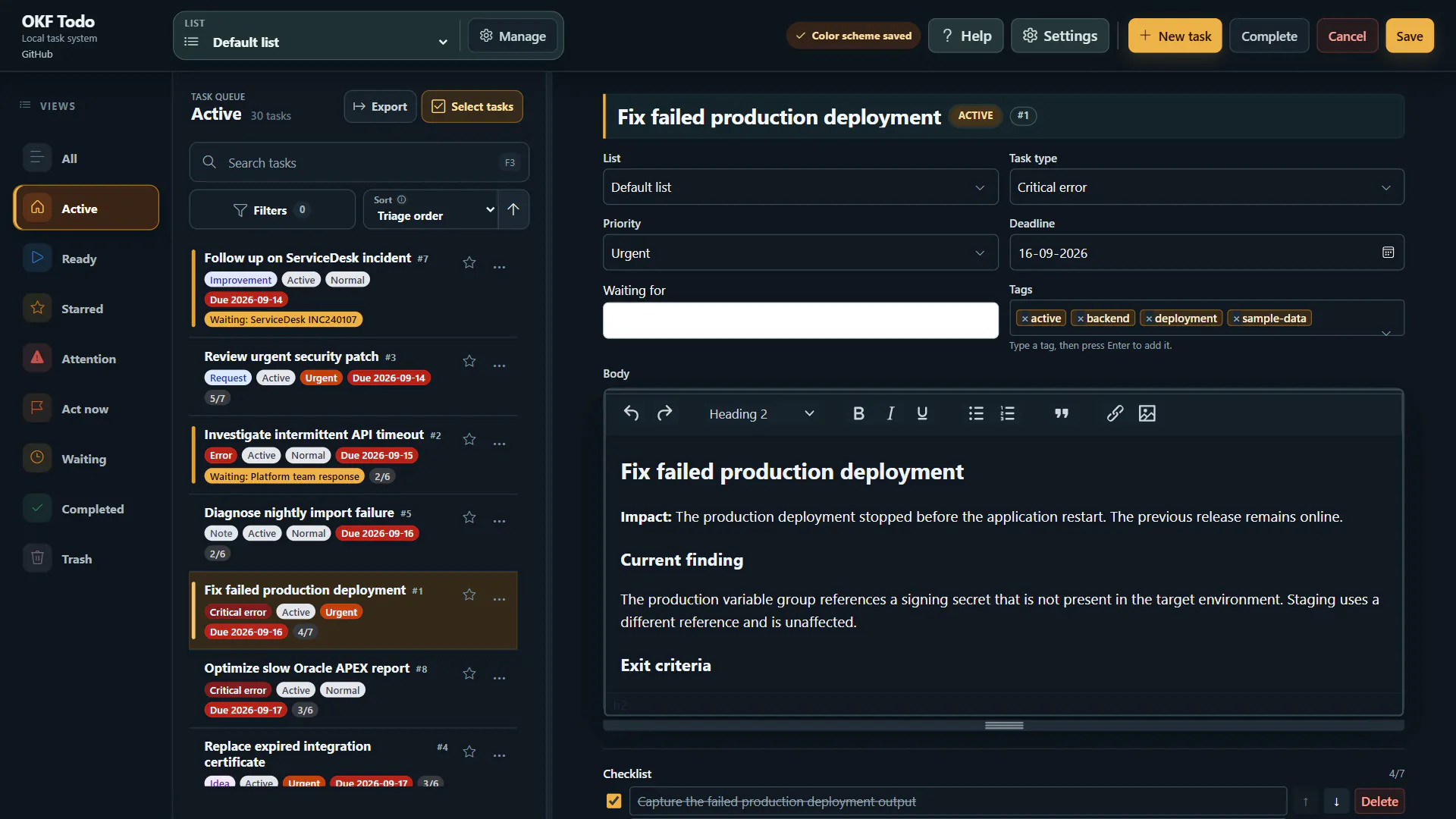Screen dimensions: 1456x819
Task: Show the Completed view
Action: [x=86, y=509]
